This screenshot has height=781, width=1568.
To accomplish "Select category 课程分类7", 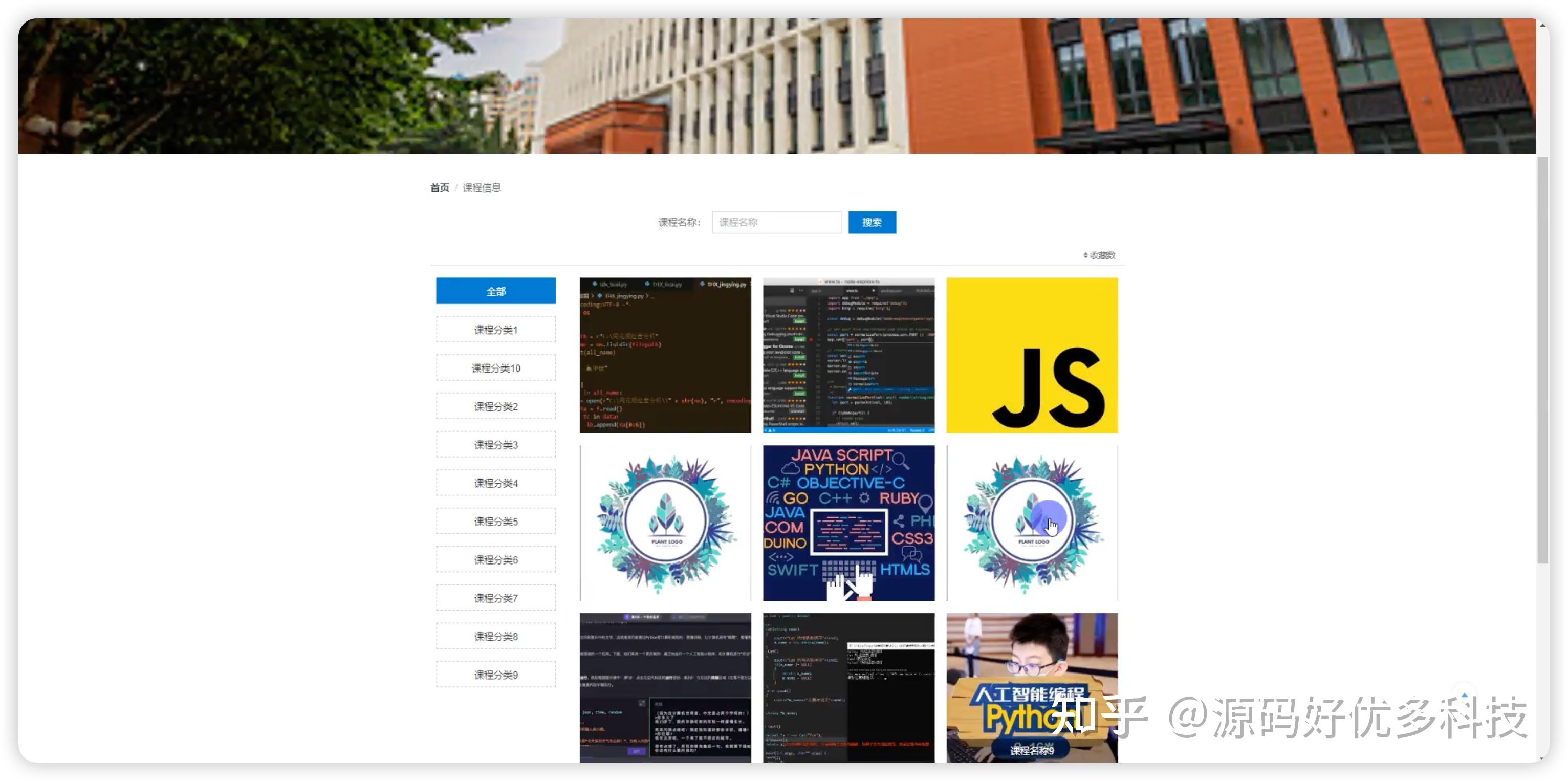I will (495, 597).
